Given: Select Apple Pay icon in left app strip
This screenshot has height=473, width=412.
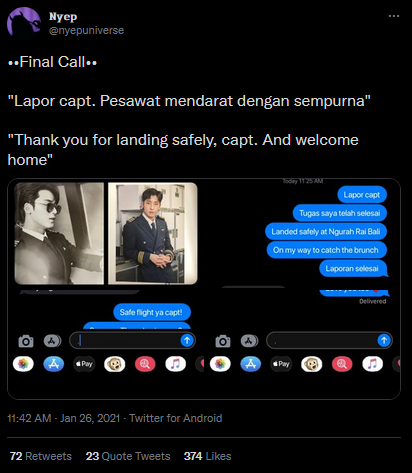Looking at the screenshot, I should (84, 364).
